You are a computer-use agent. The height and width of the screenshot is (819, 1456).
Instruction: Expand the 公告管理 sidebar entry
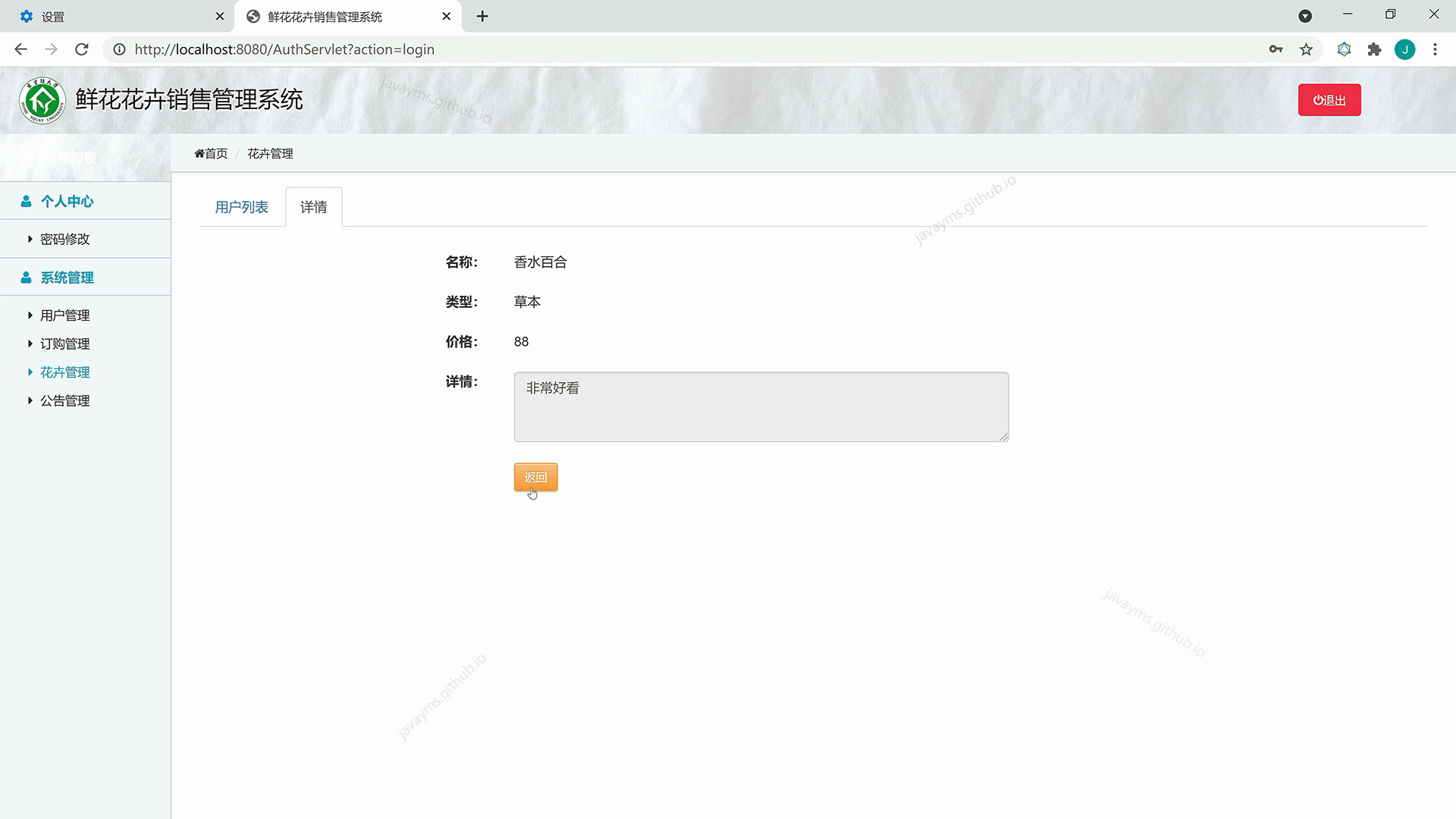click(65, 400)
